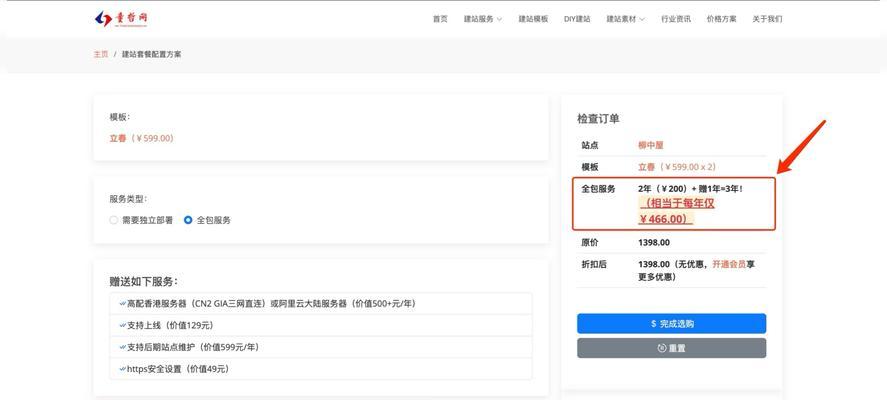This screenshot has width=887, height=400.
Task: Click the 2年 (¥200) + 赠1年=3年 text
Action: point(690,188)
